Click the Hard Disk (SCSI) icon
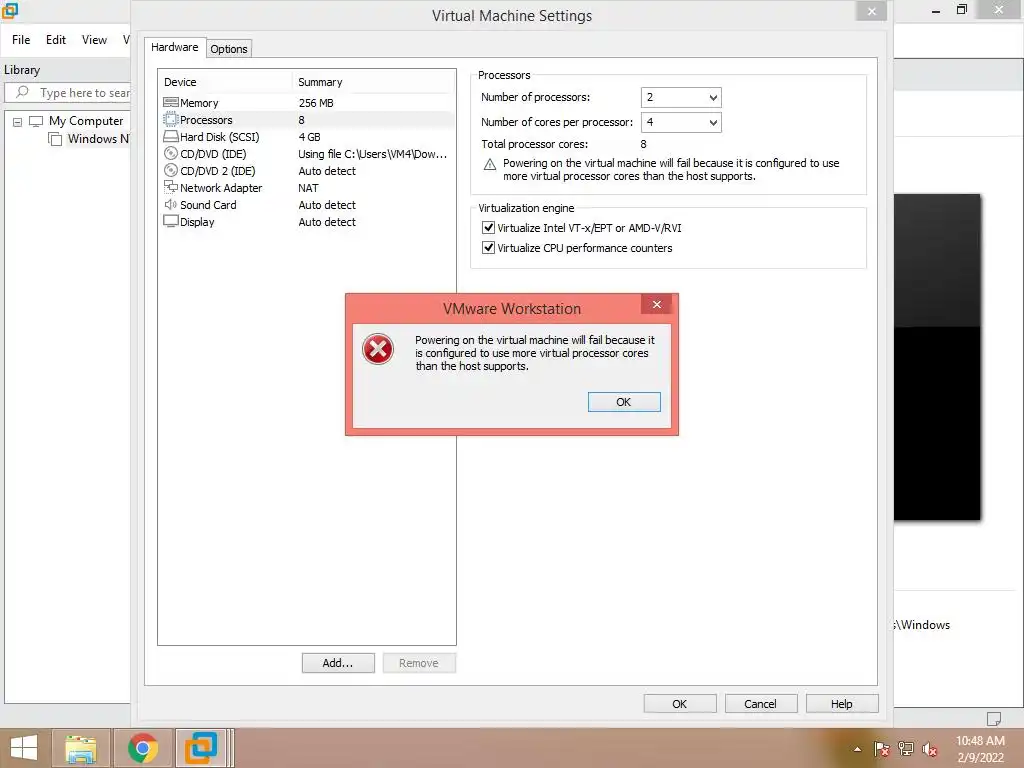This screenshot has width=1024, height=768. pos(170,136)
